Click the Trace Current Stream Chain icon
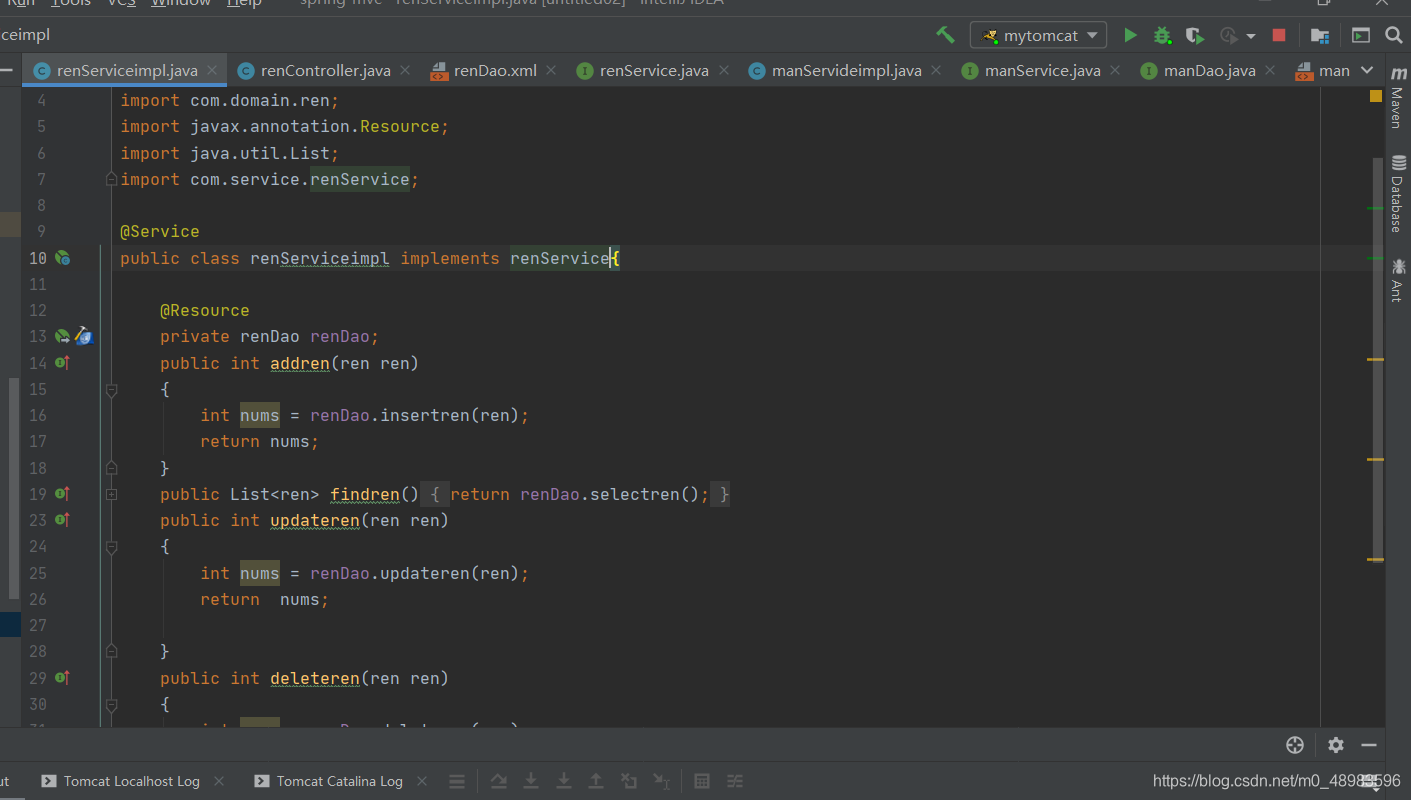This screenshot has height=800, width=1411. point(735,781)
